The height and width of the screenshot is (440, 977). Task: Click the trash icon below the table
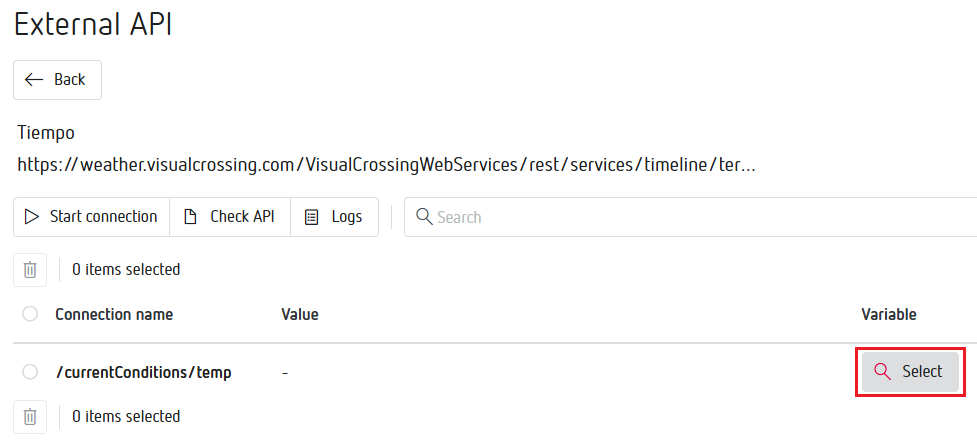(x=30, y=416)
